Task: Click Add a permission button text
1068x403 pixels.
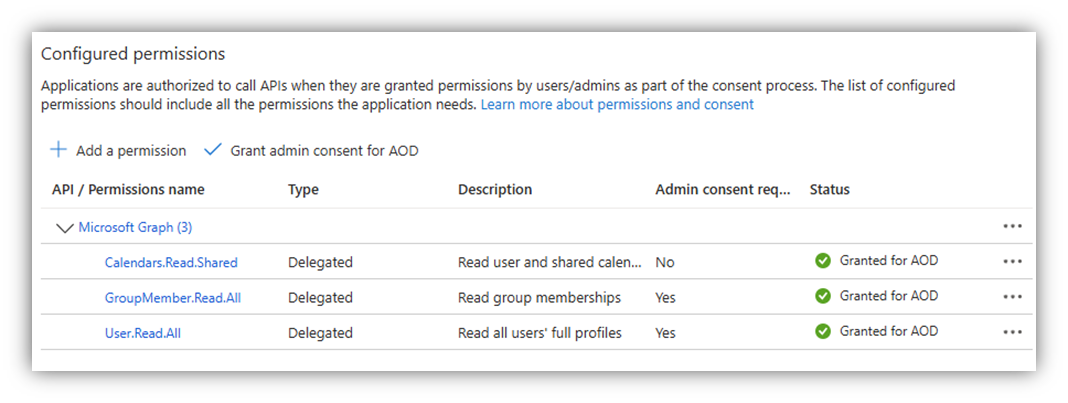Action: coord(131,151)
